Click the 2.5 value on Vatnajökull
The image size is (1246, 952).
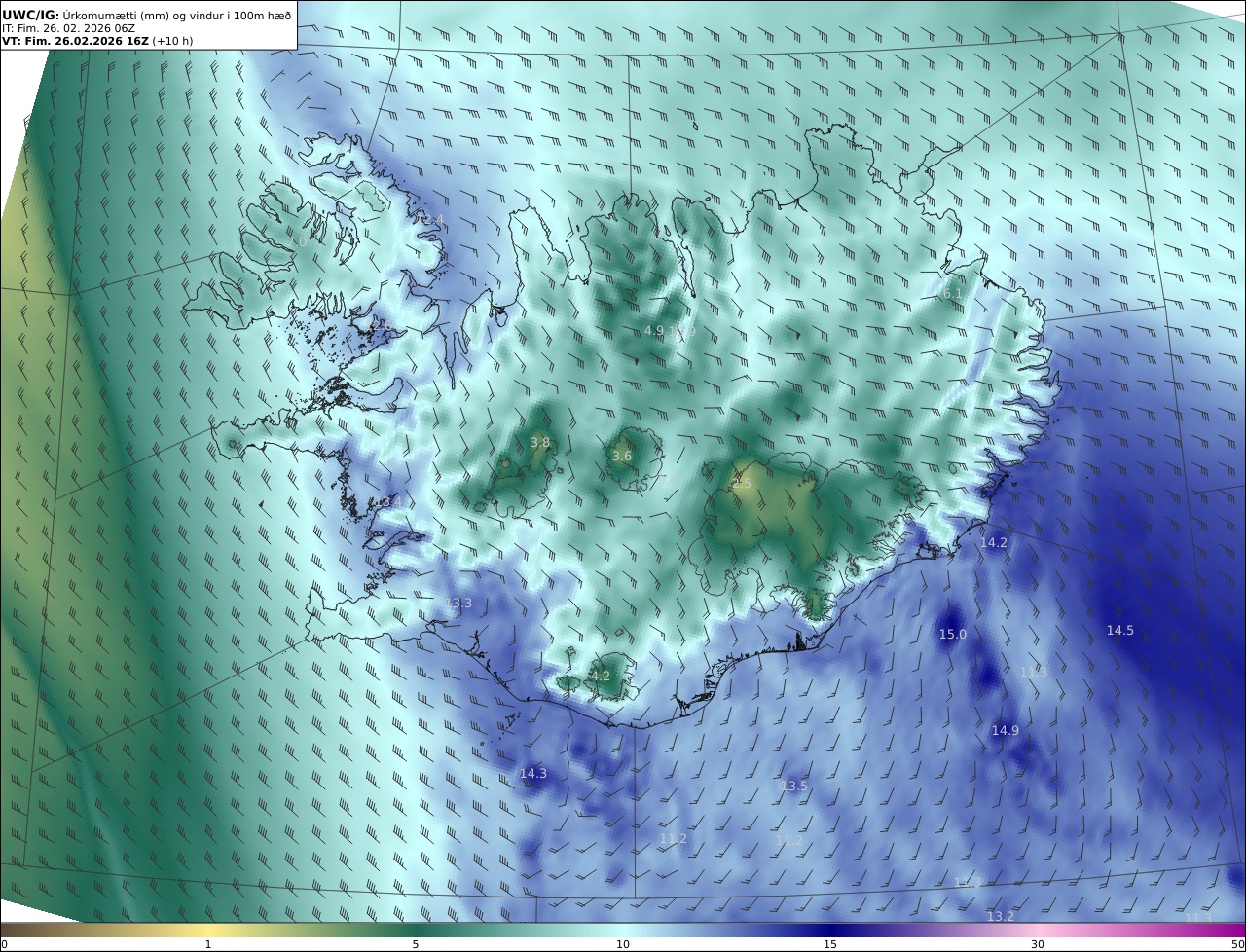click(x=742, y=483)
